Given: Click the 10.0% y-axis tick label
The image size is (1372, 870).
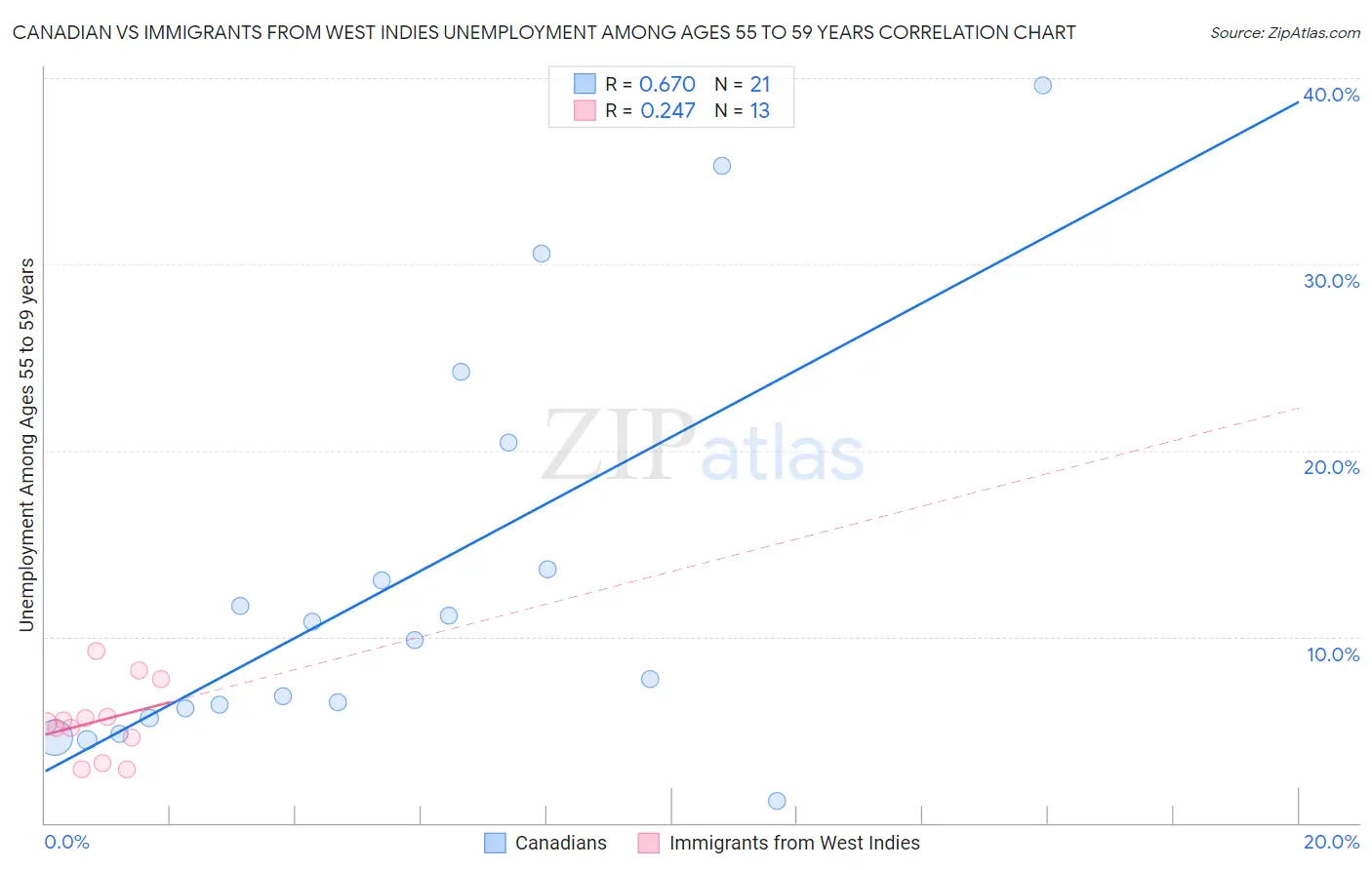Looking at the screenshot, I should click(x=1332, y=654).
